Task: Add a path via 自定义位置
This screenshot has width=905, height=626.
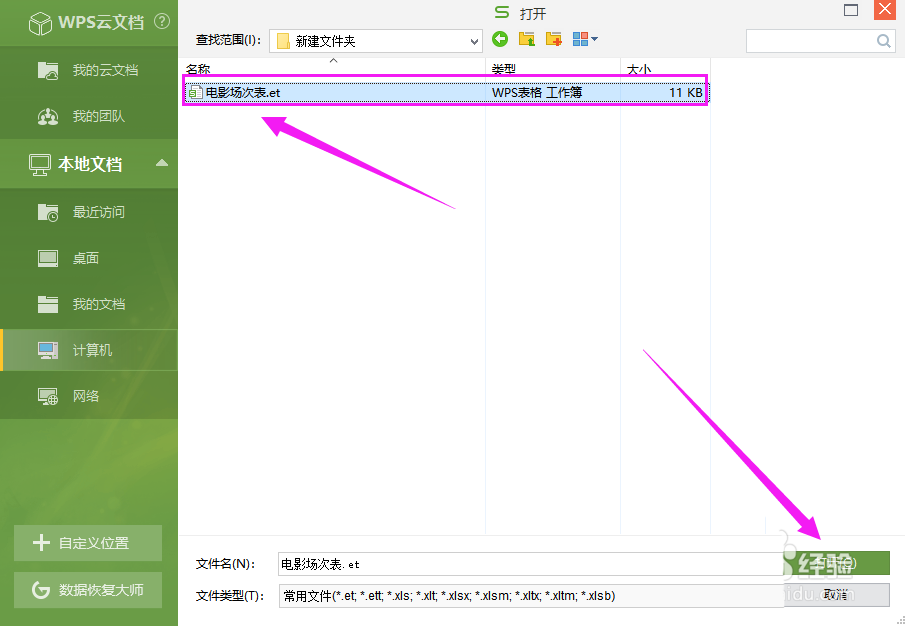Action: 88,543
